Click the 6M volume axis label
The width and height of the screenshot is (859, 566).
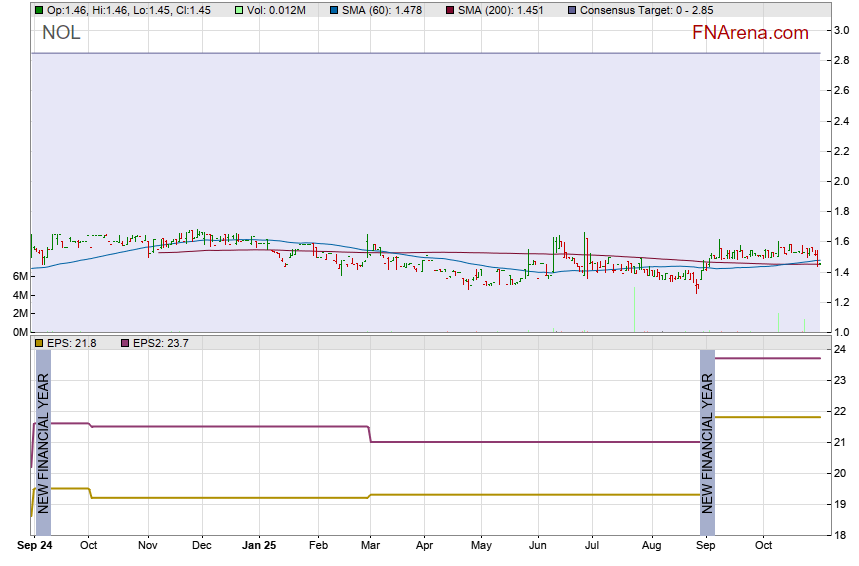point(20,276)
